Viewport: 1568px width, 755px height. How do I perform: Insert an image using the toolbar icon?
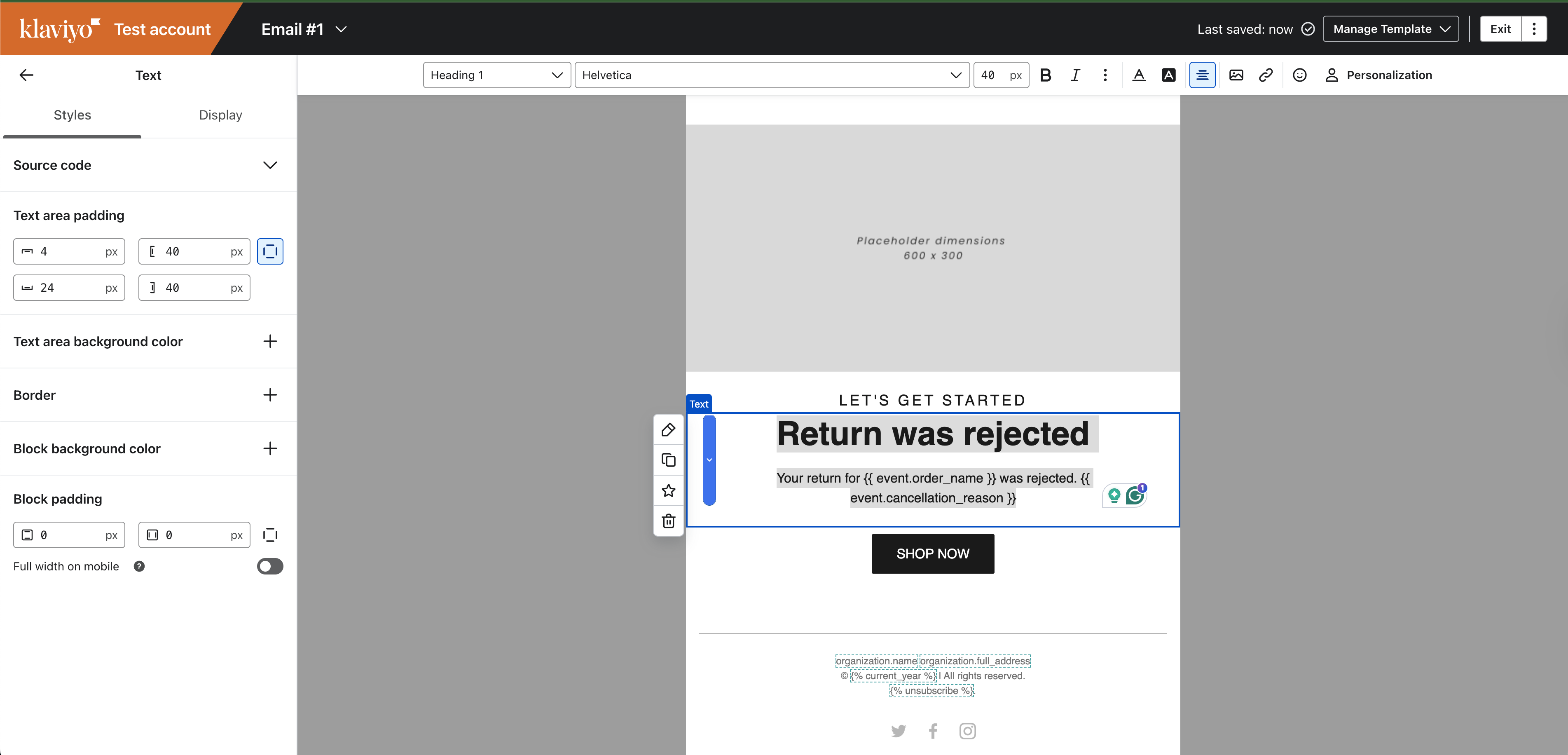1236,75
